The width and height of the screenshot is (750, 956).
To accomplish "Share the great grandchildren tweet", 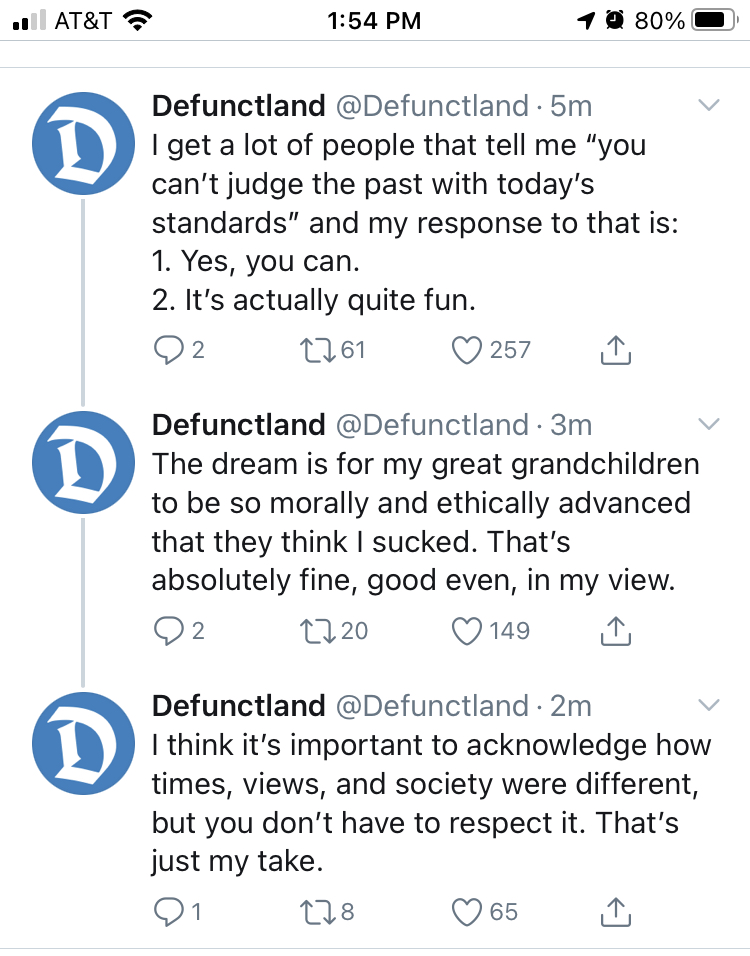I will (x=616, y=631).
